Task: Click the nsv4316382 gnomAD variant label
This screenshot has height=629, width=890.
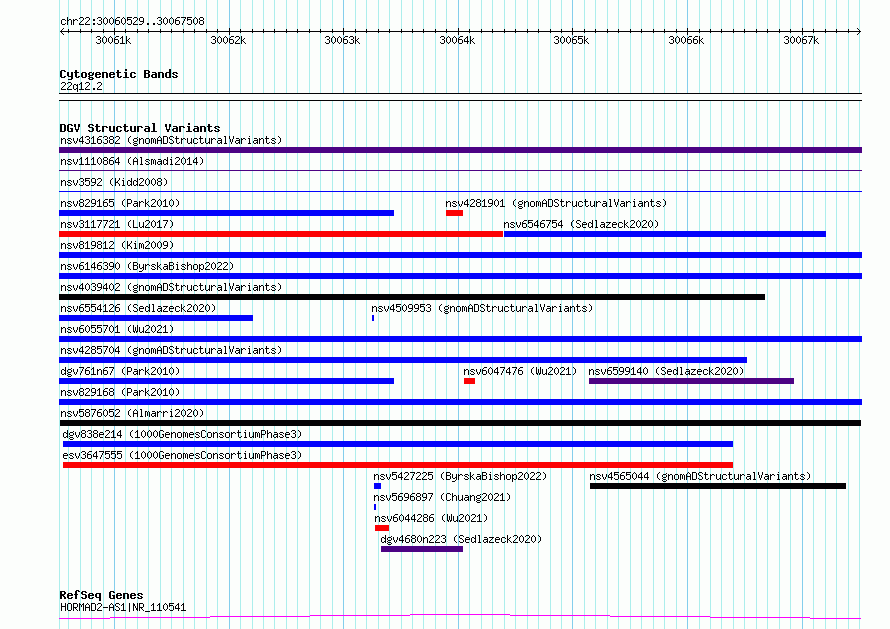Action: pos(171,140)
